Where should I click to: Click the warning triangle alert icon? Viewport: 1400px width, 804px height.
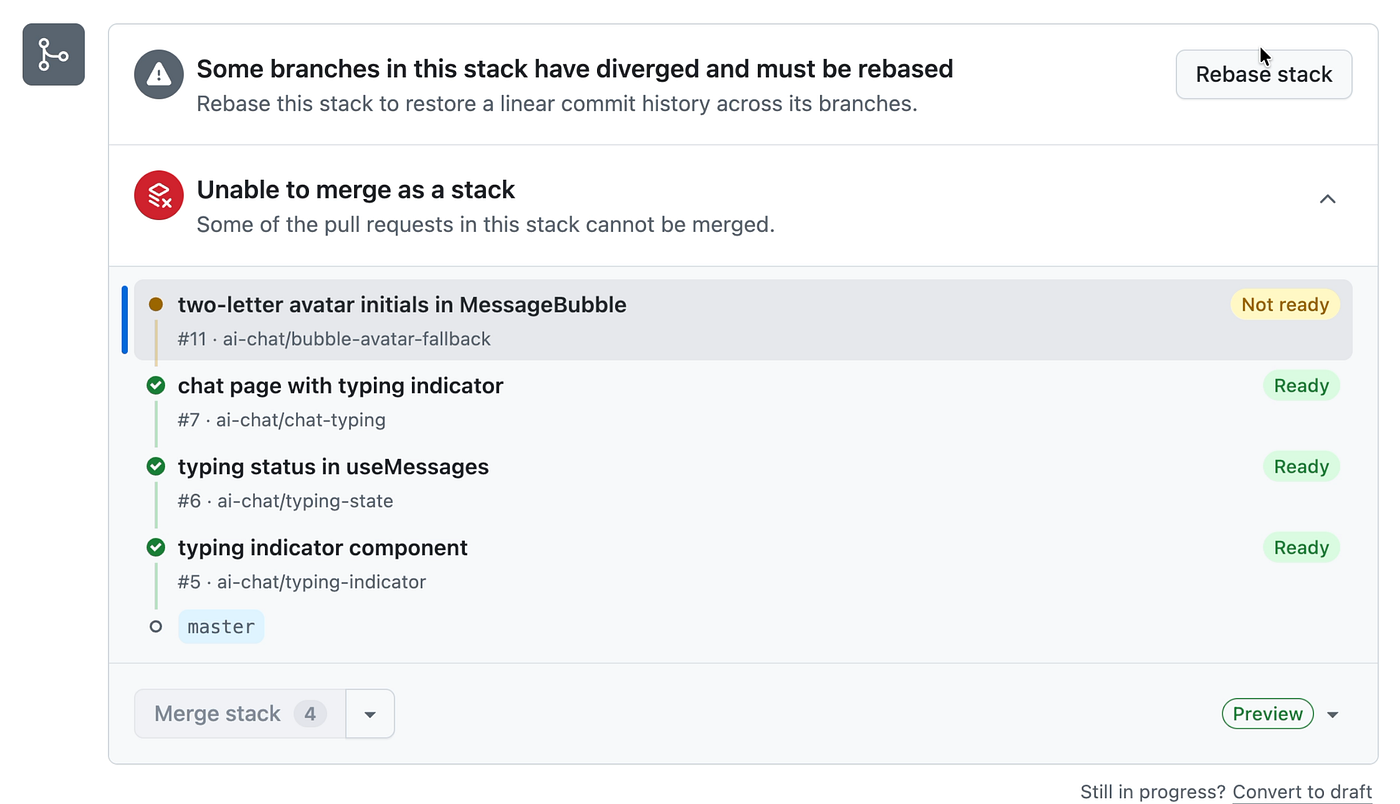(x=159, y=75)
